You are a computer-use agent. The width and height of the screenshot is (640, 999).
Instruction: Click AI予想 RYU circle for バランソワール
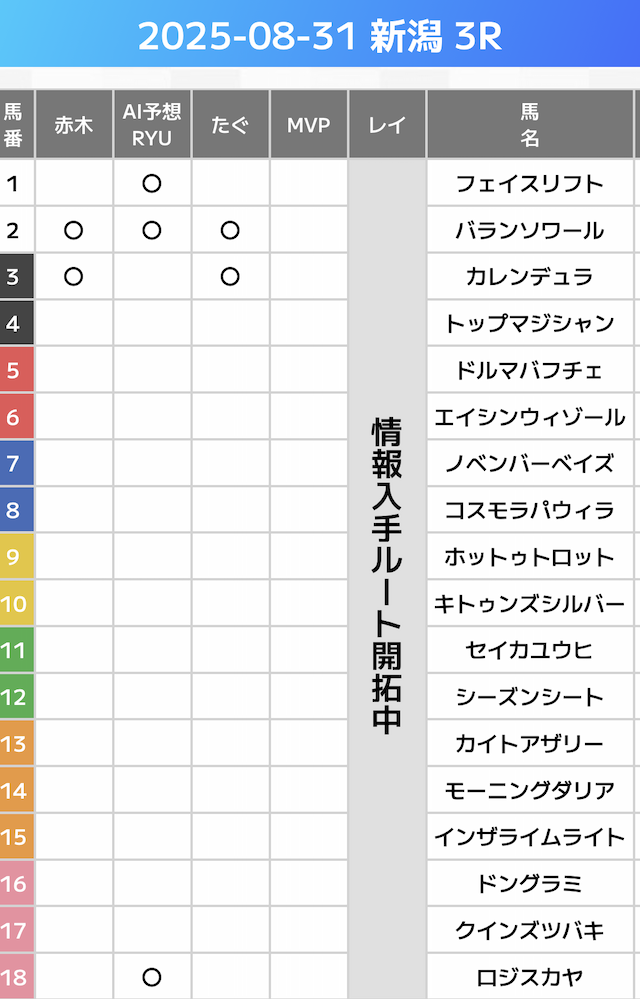click(x=152, y=231)
